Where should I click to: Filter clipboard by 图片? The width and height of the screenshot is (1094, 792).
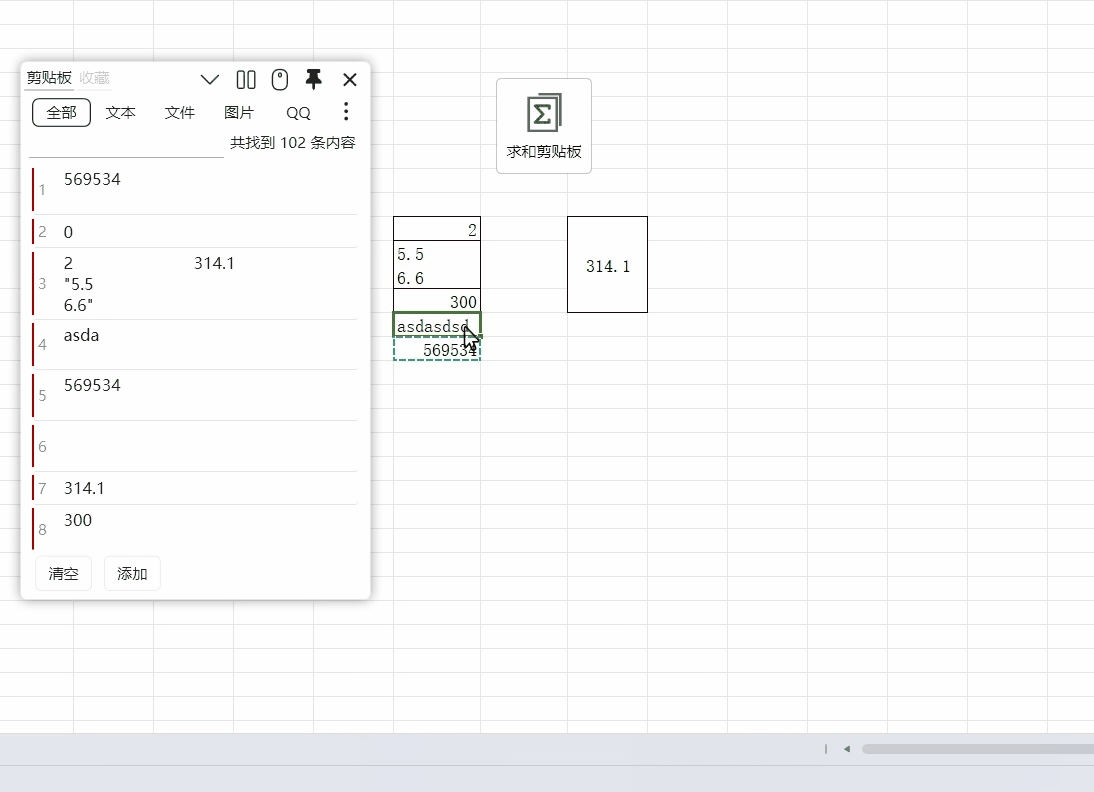click(x=239, y=113)
